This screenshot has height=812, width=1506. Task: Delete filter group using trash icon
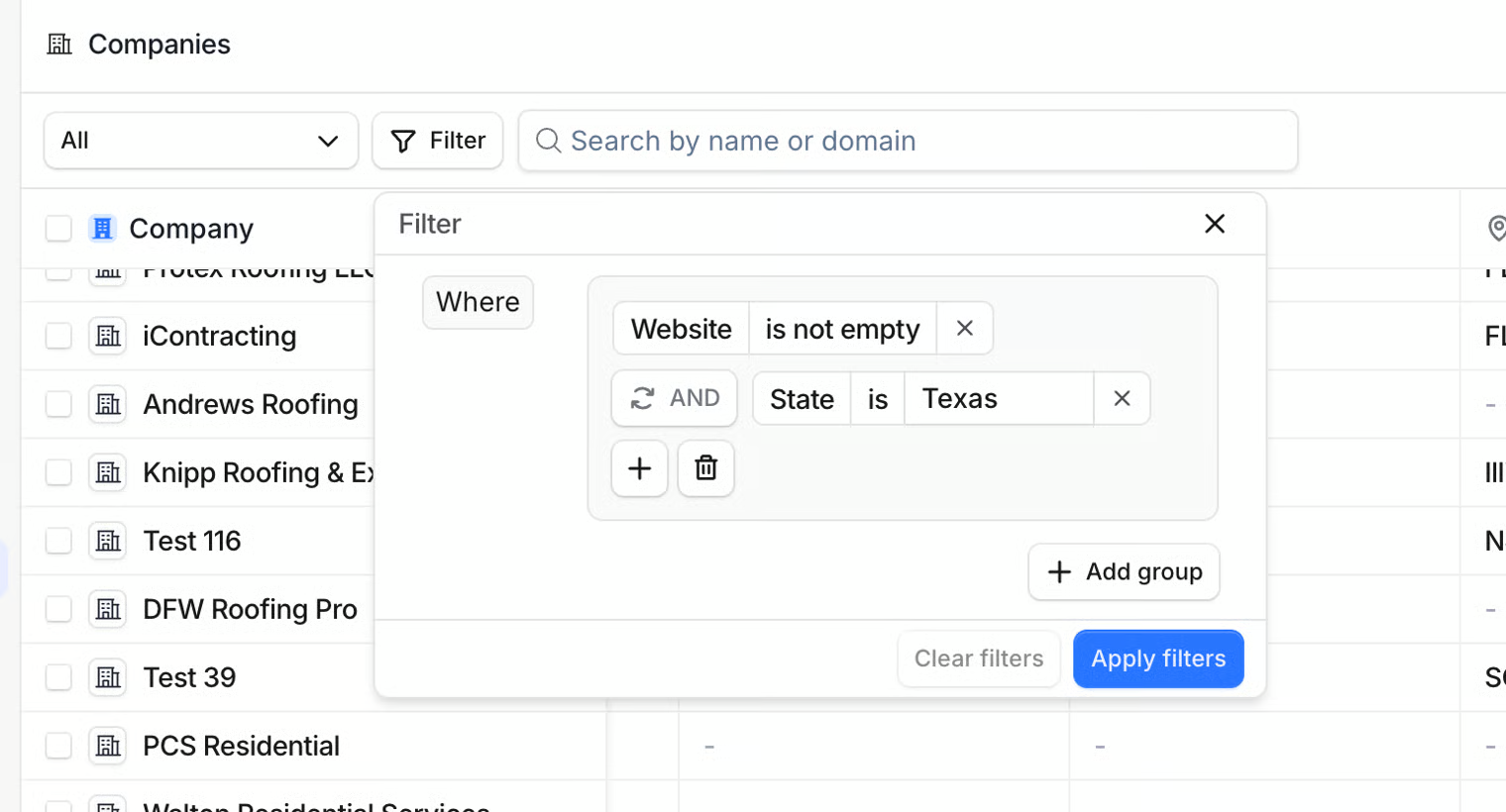pyautogui.click(x=705, y=468)
